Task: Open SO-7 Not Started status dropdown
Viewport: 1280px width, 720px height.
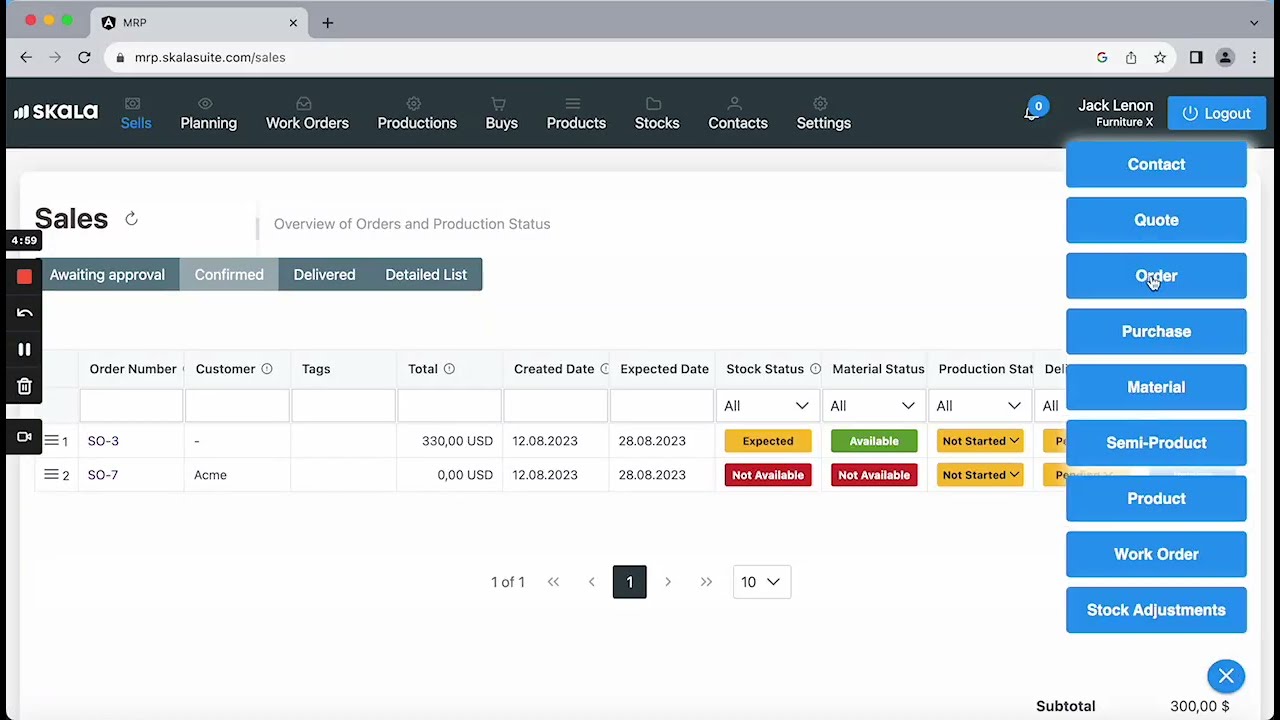Action: pyautogui.click(x=980, y=475)
